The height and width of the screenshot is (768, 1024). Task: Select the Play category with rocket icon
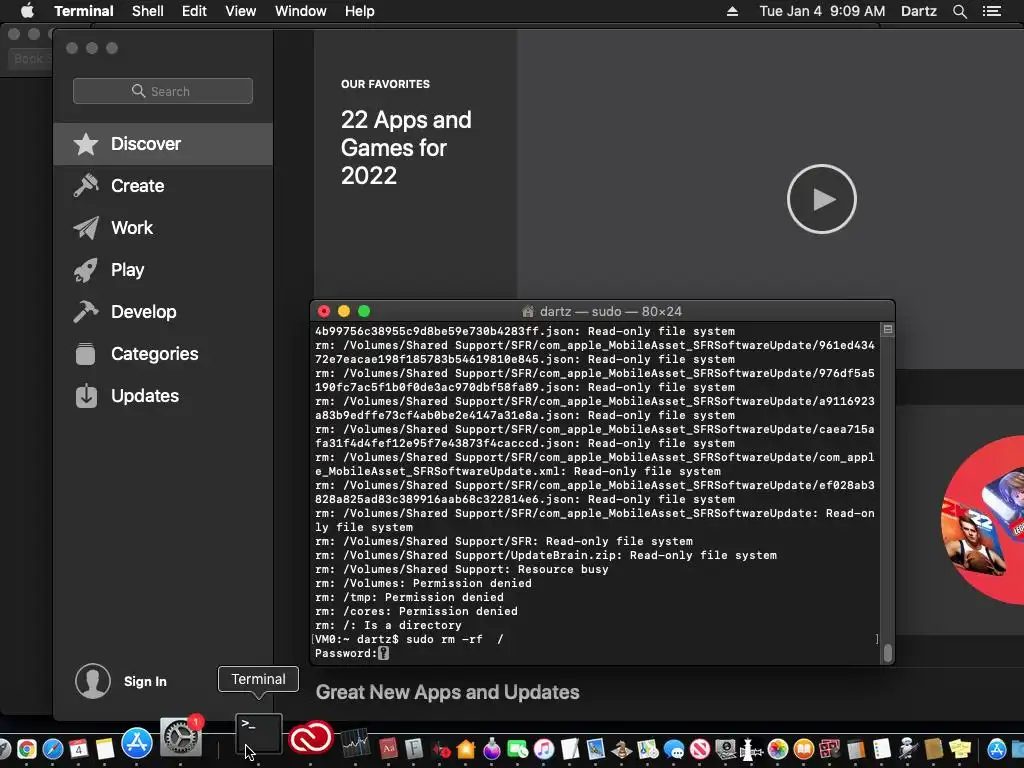click(163, 270)
